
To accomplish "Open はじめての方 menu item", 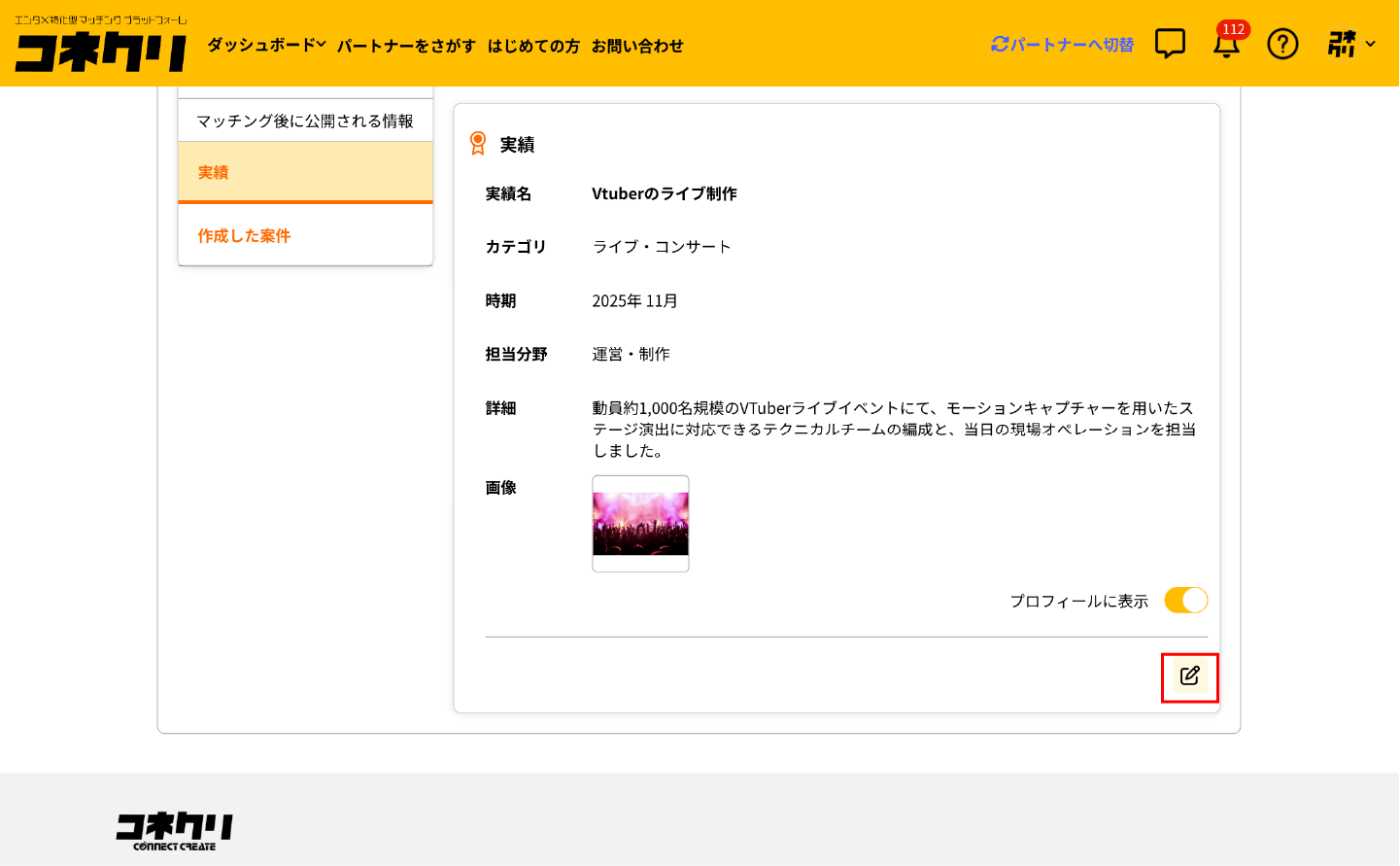I will (x=533, y=46).
